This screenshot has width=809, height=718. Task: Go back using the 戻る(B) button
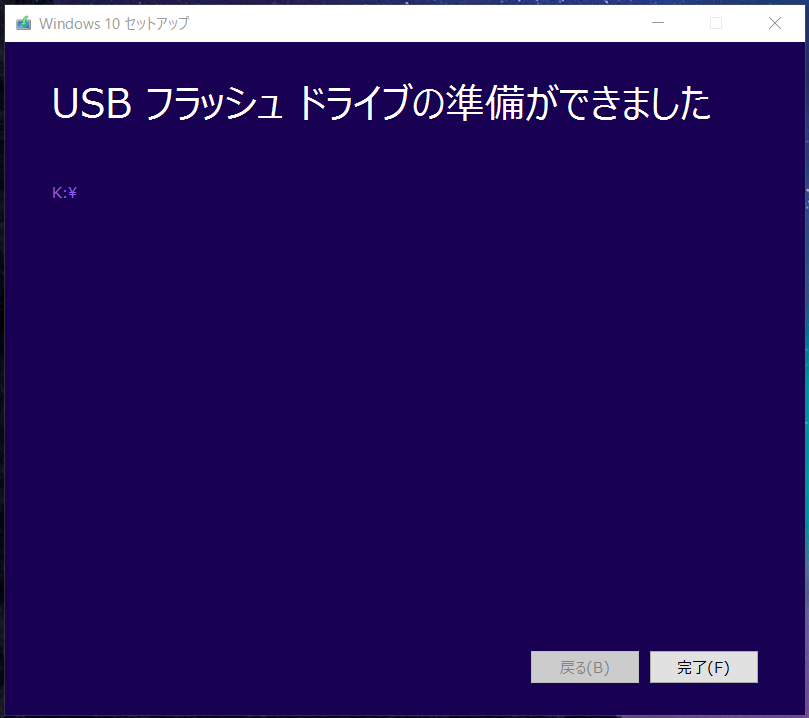(585, 667)
